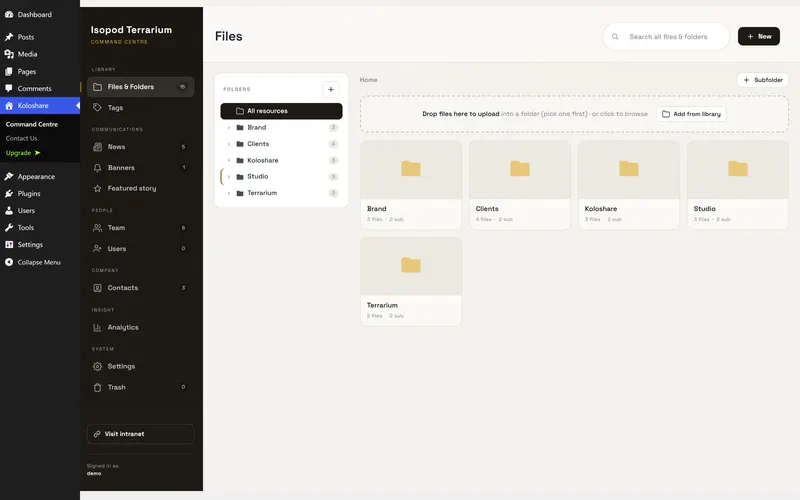This screenshot has width=800, height=500.
Task: Open Contact Us submenu item
Action: click(21, 138)
